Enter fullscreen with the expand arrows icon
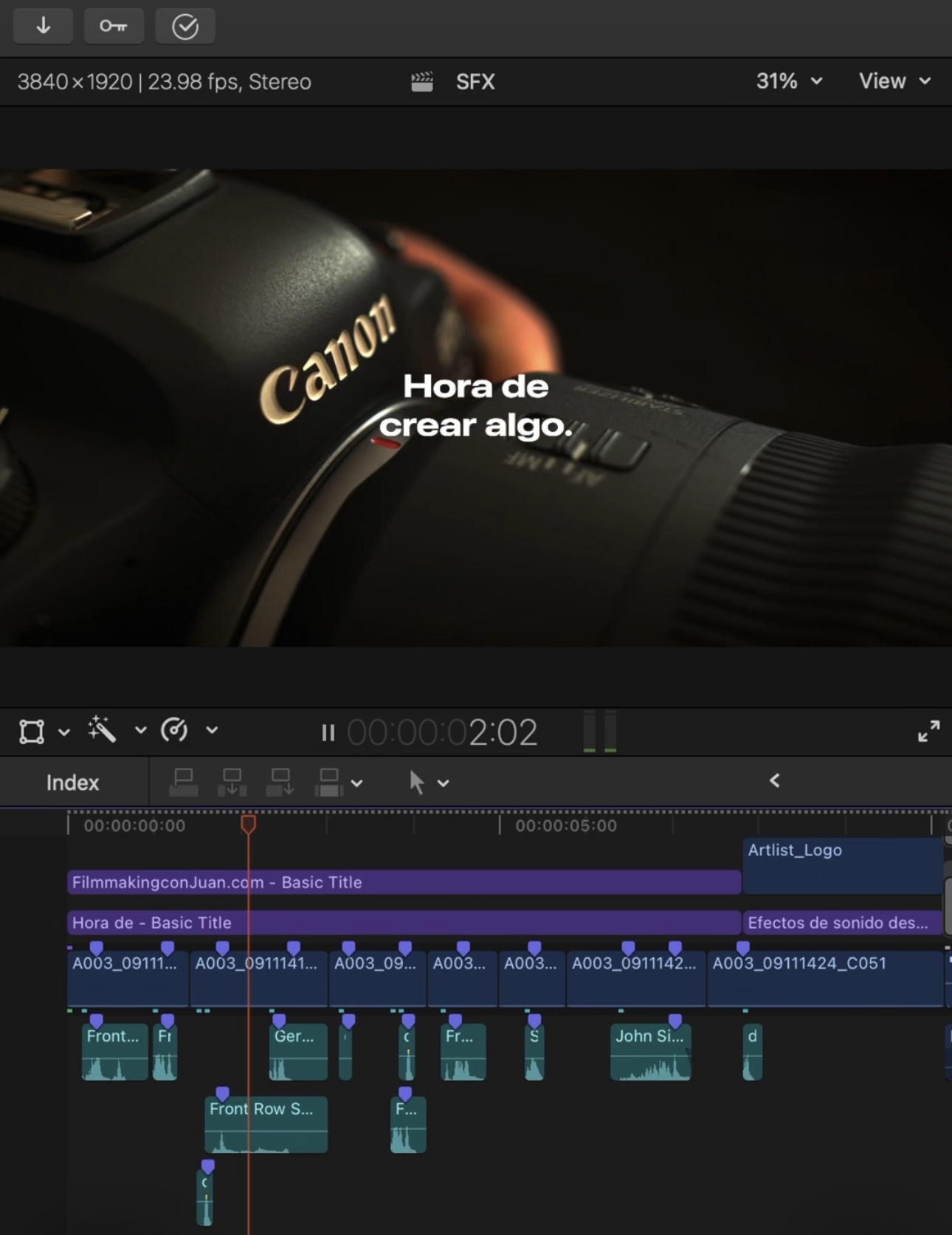The height and width of the screenshot is (1235, 952). tap(928, 731)
